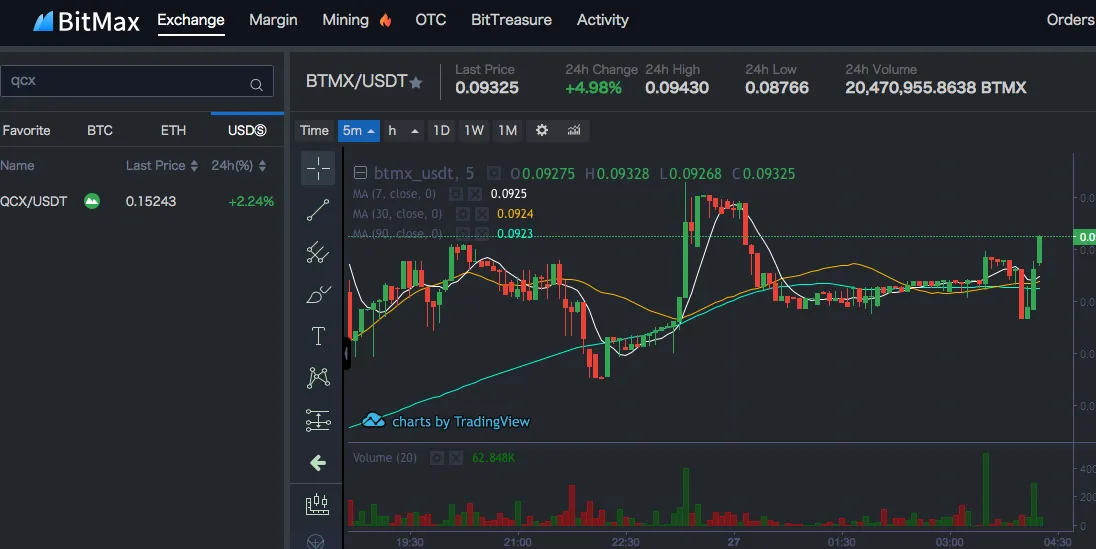1096x549 pixels.
Task: Open settings for MA (7, close, 0)
Action: (x=456, y=194)
